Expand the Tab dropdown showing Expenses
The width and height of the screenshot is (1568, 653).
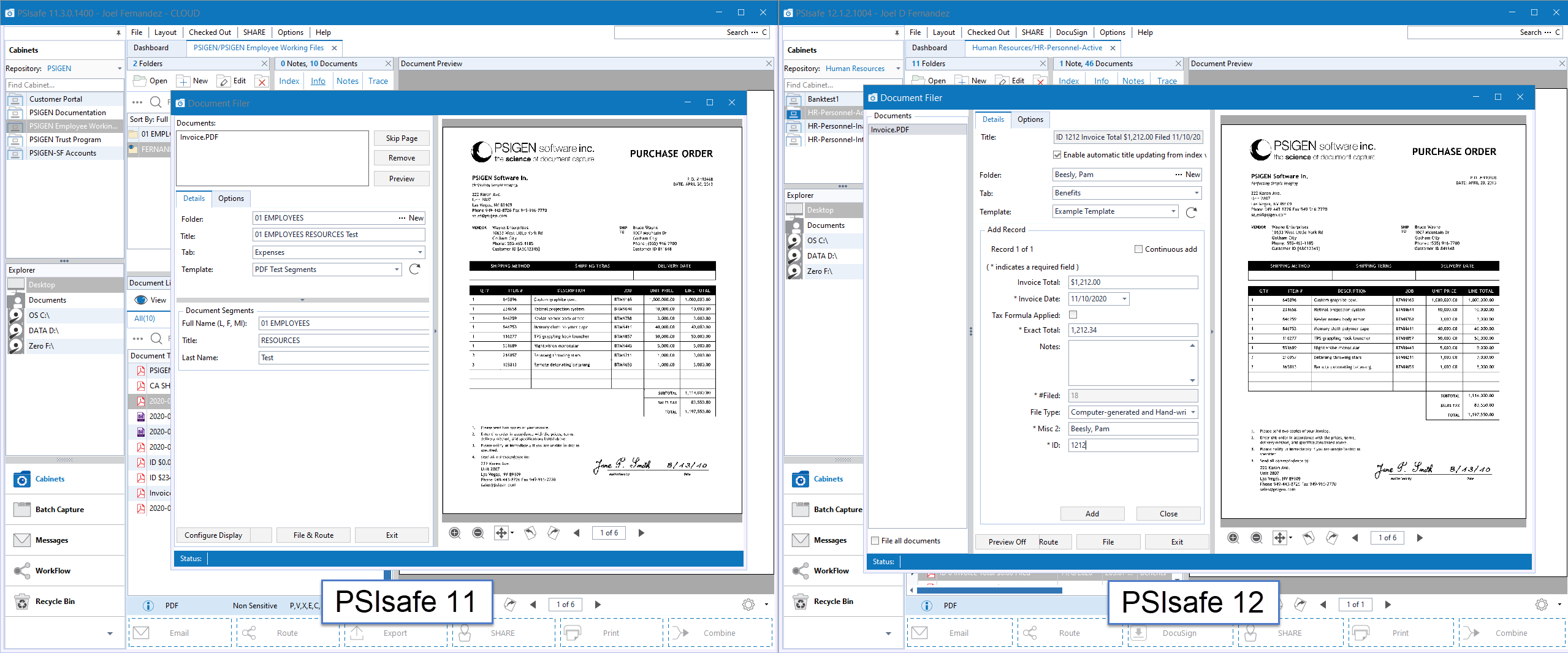click(x=420, y=252)
